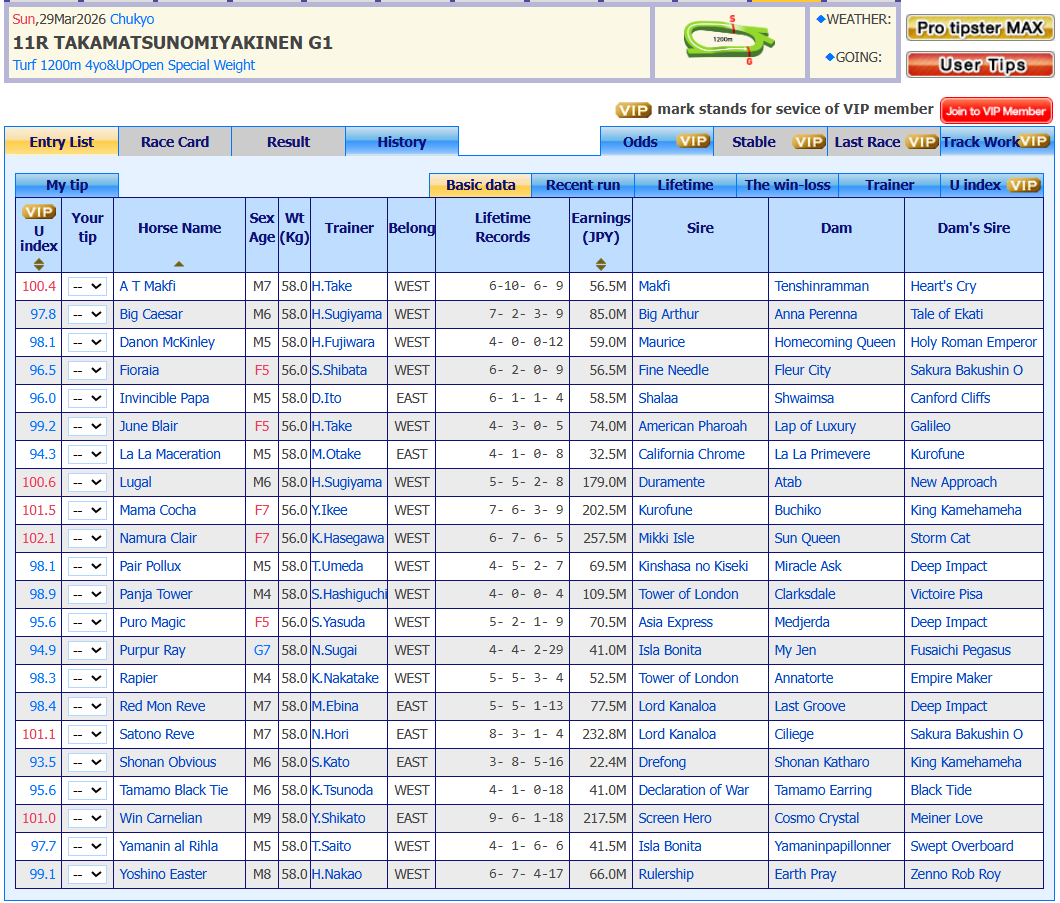Open tip dropdown for Win Carnelian
Image resolution: width=1060 pixels, height=903 pixels.
tap(87, 819)
